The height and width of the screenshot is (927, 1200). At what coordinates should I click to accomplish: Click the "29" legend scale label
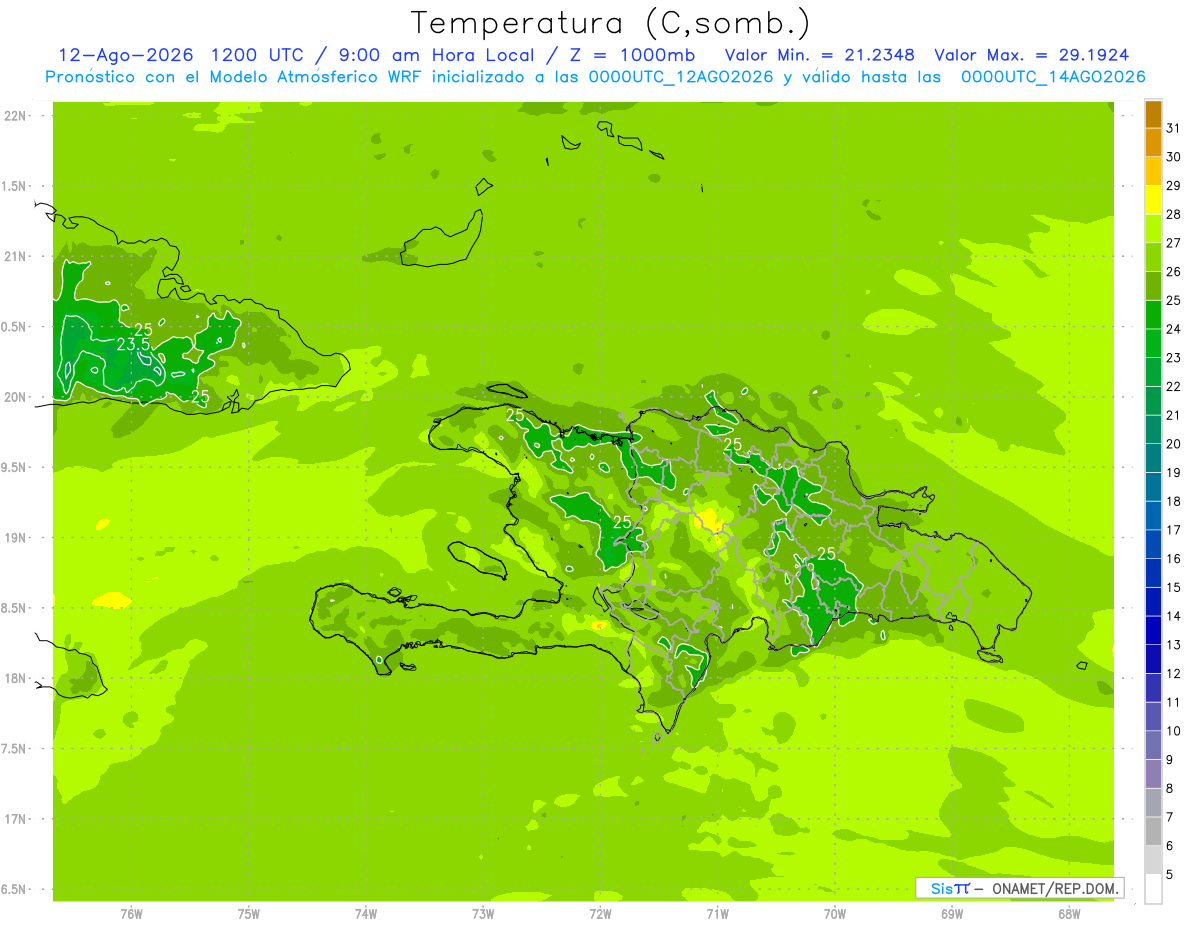coord(1174,185)
